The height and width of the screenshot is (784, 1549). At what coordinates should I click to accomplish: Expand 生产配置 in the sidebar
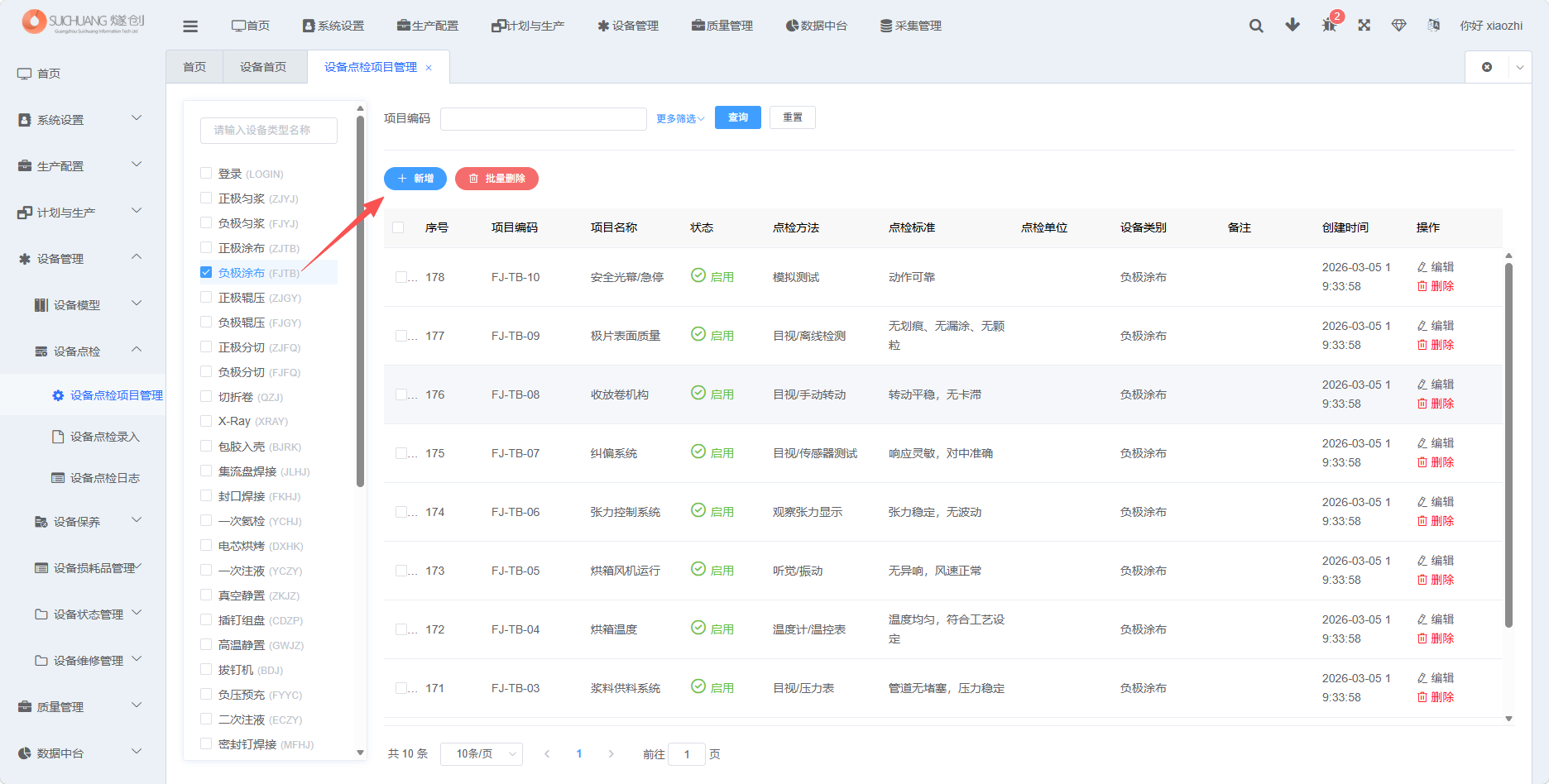[83, 166]
